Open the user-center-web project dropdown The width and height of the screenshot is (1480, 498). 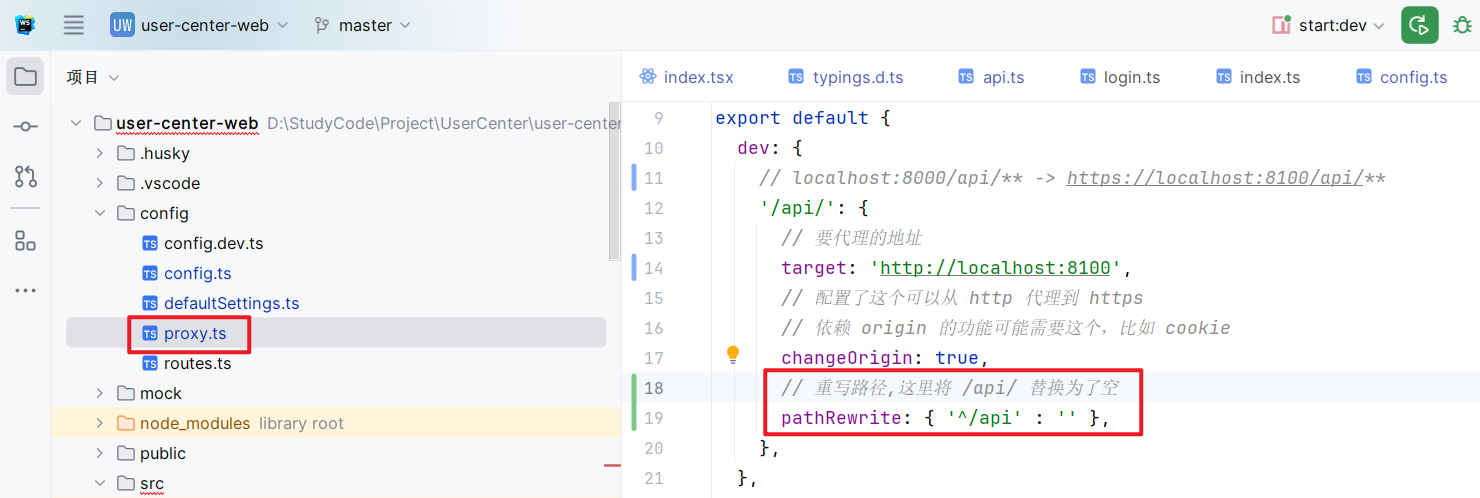pos(200,25)
